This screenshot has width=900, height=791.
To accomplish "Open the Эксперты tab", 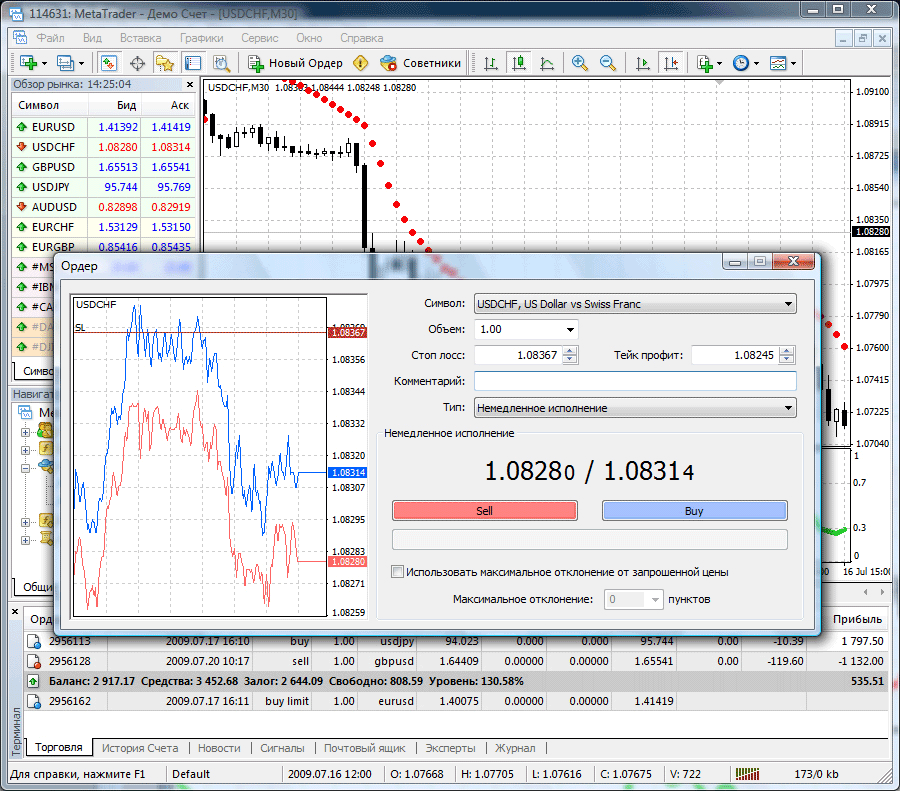I will [451, 748].
